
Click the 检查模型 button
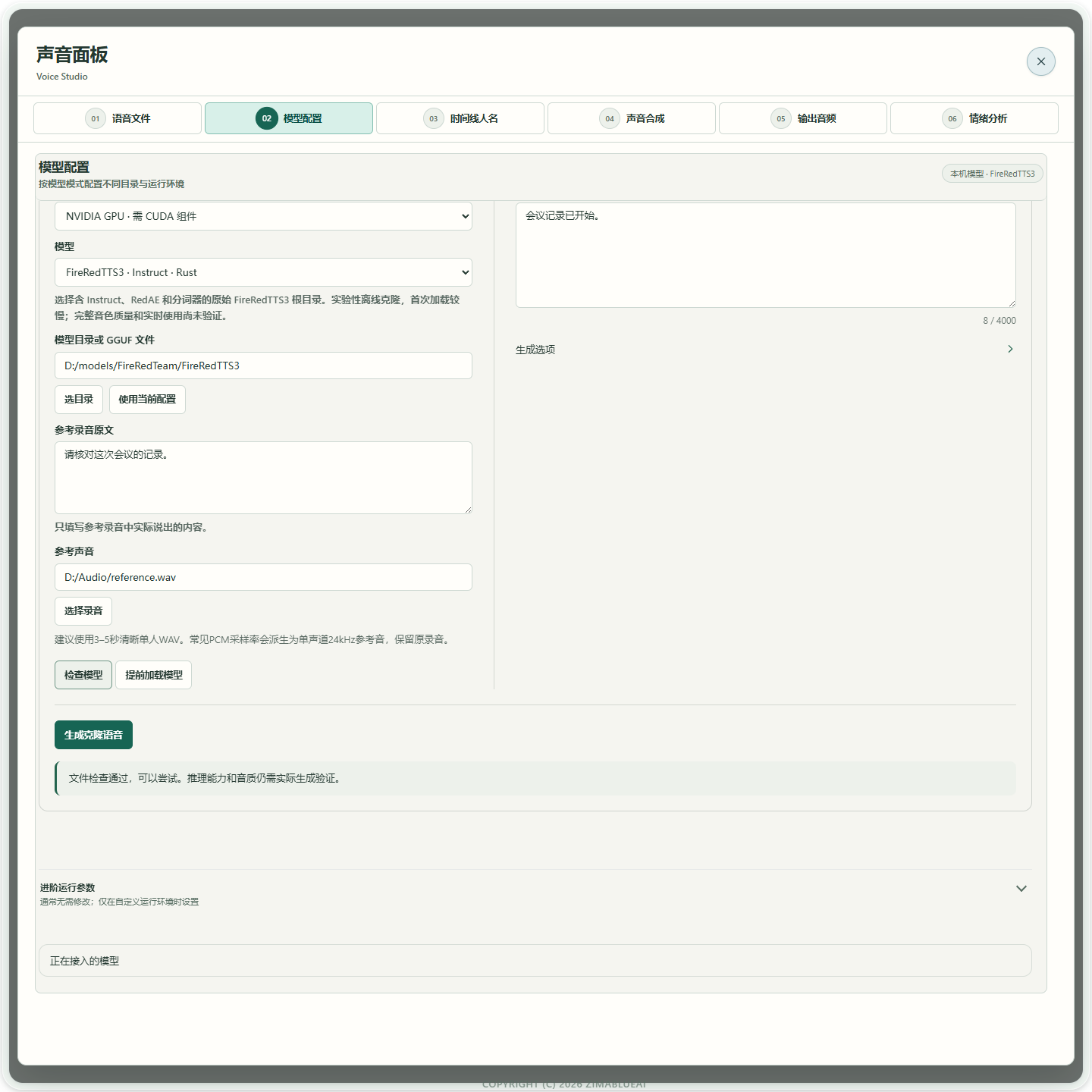[x=83, y=675]
